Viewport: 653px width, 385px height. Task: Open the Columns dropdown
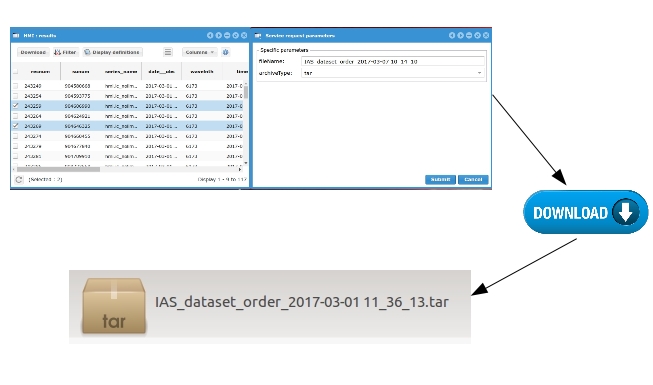[x=199, y=52]
